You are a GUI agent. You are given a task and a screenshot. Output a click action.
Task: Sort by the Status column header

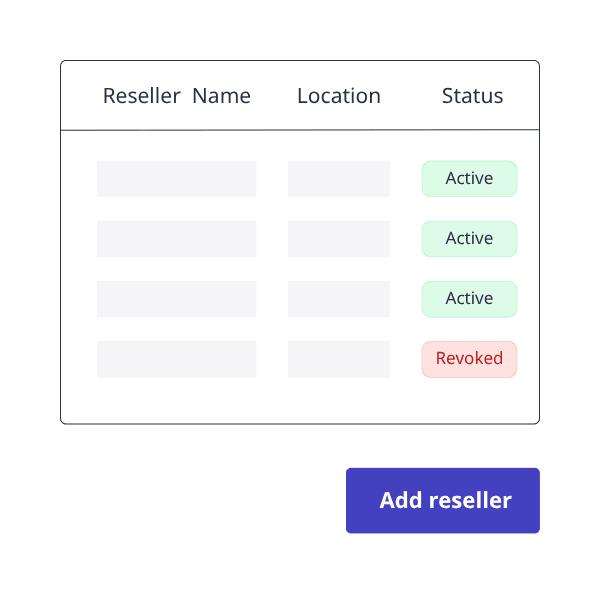(x=472, y=96)
